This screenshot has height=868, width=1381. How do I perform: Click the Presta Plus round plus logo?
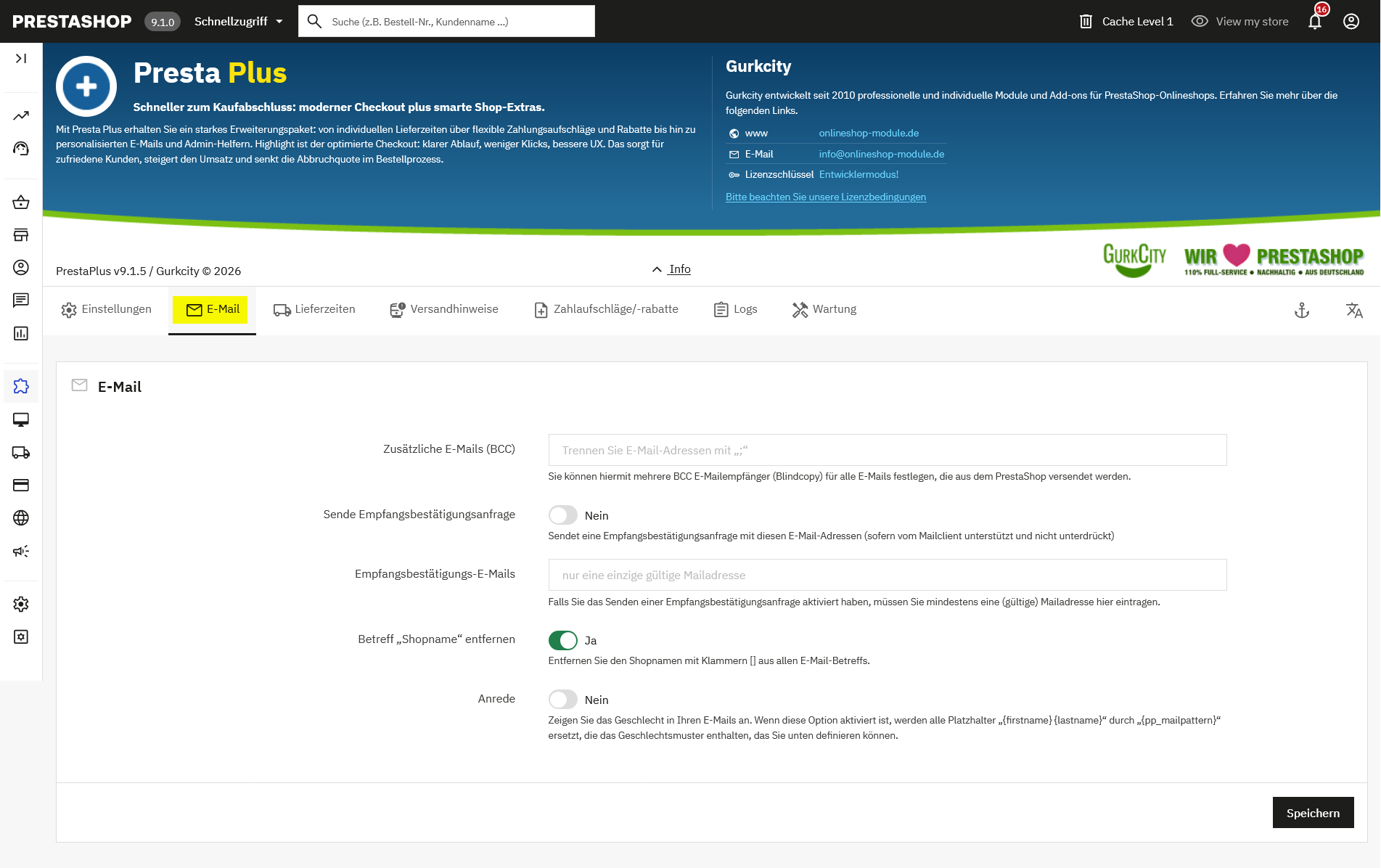tap(86, 86)
